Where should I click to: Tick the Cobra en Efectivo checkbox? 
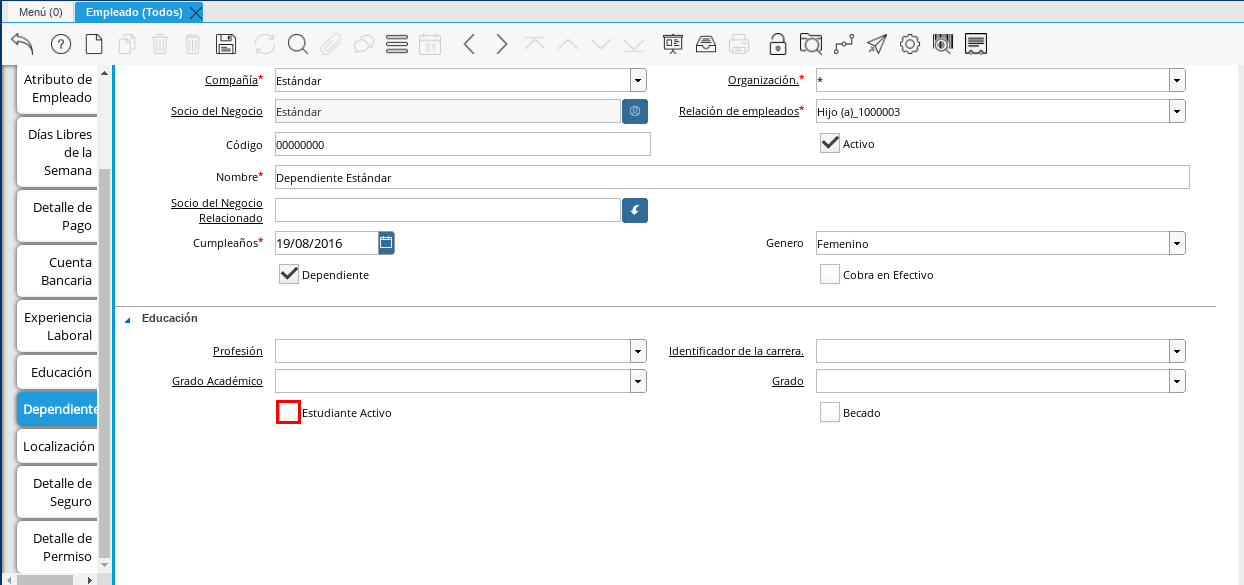829,274
